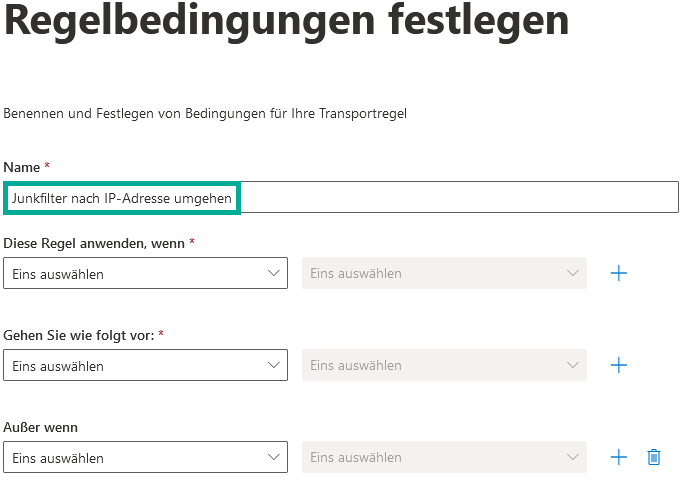The height and width of the screenshot is (481, 681).
Task: Click the 'Außer wenn' section label
Action: pyautogui.click(x=41, y=427)
